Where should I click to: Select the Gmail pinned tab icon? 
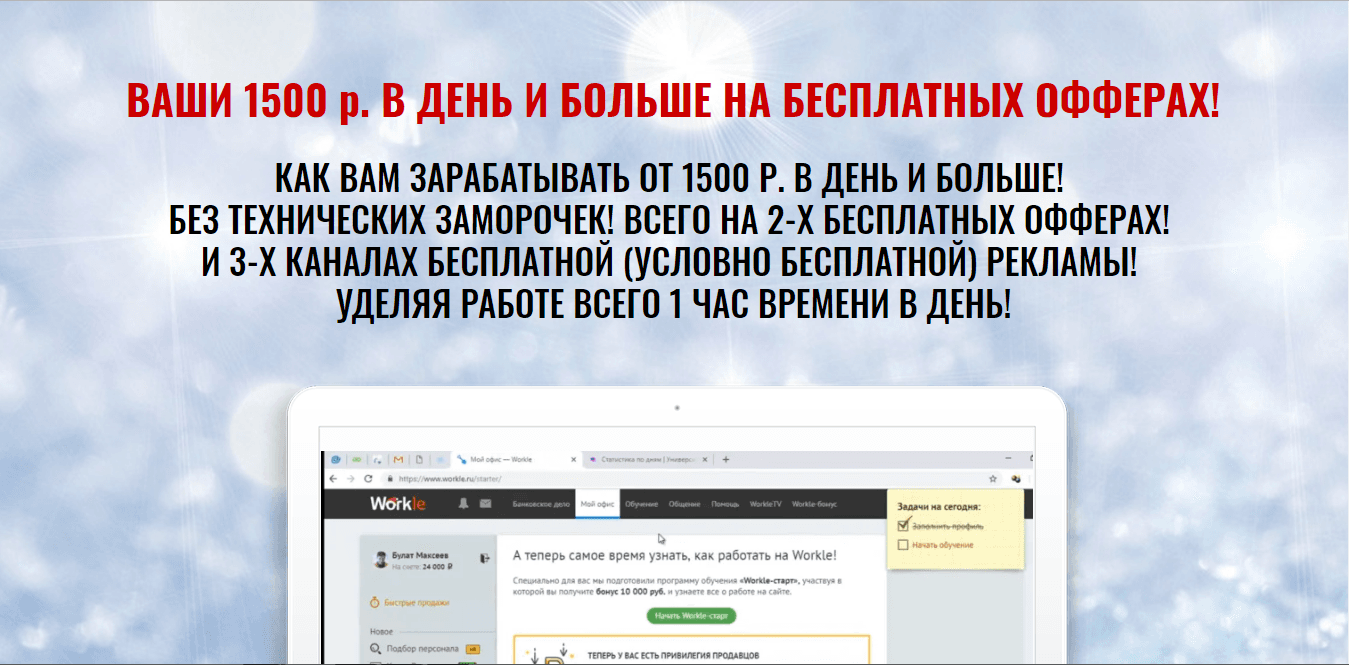398,459
